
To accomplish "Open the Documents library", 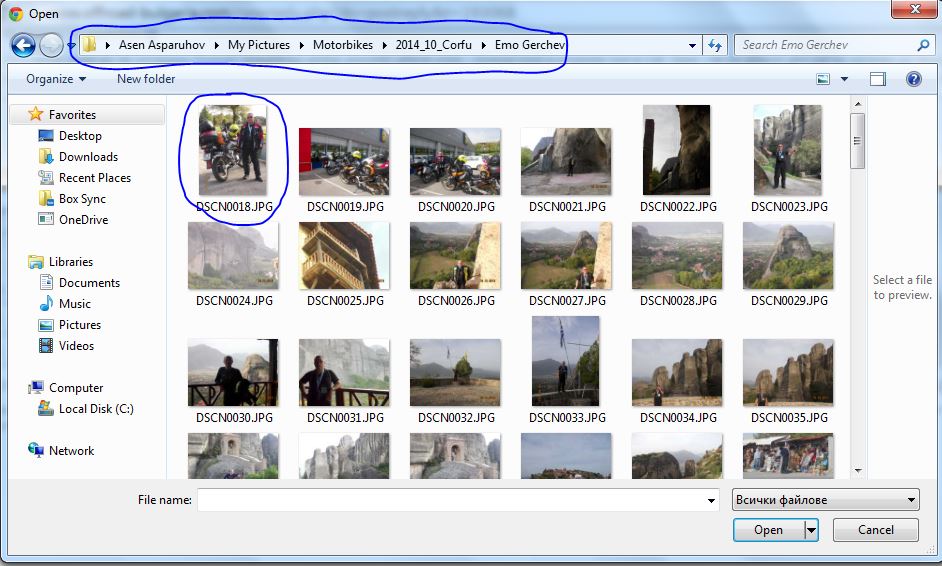I will [89, 283].
